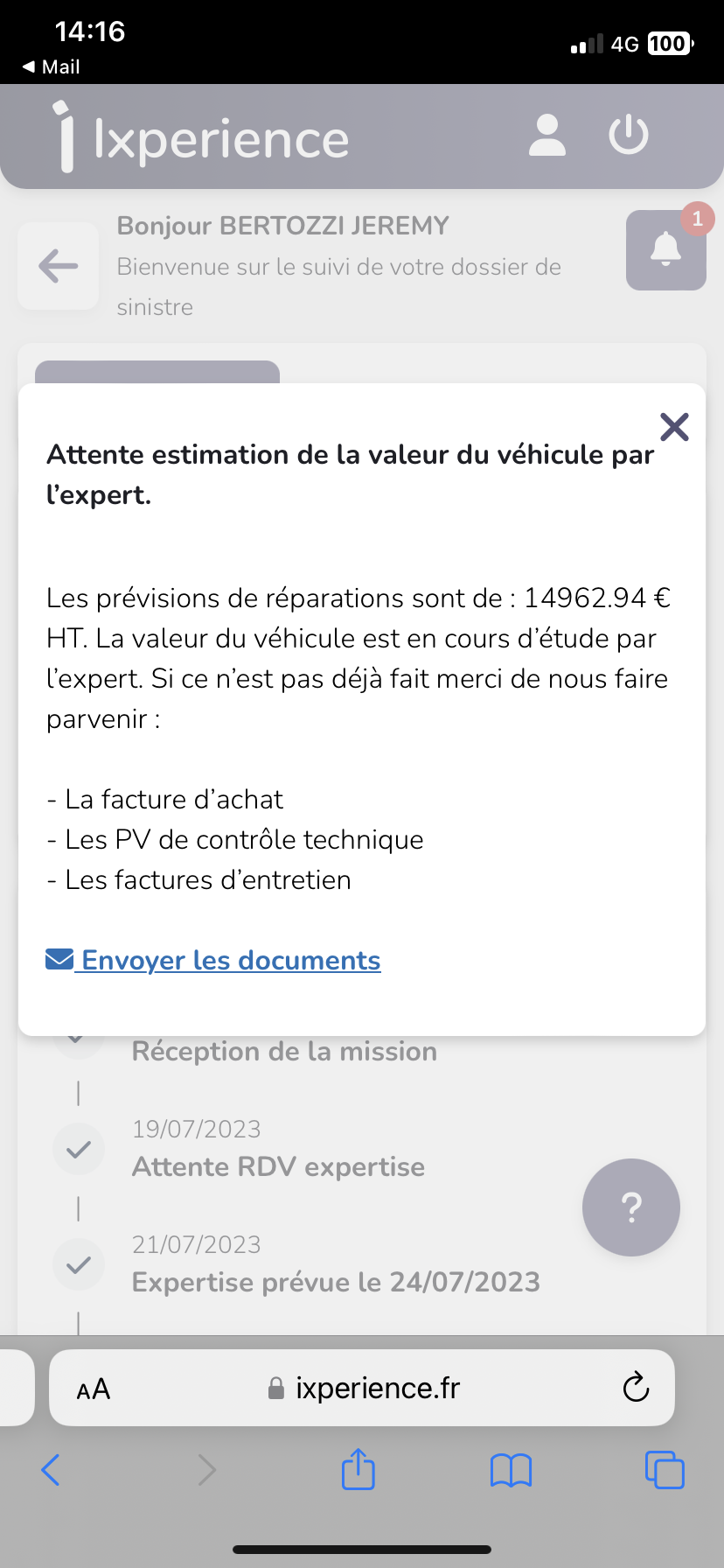Open the help question mark button
The width and height of the screenshot is (724, 1568).
coord(630,1207)
